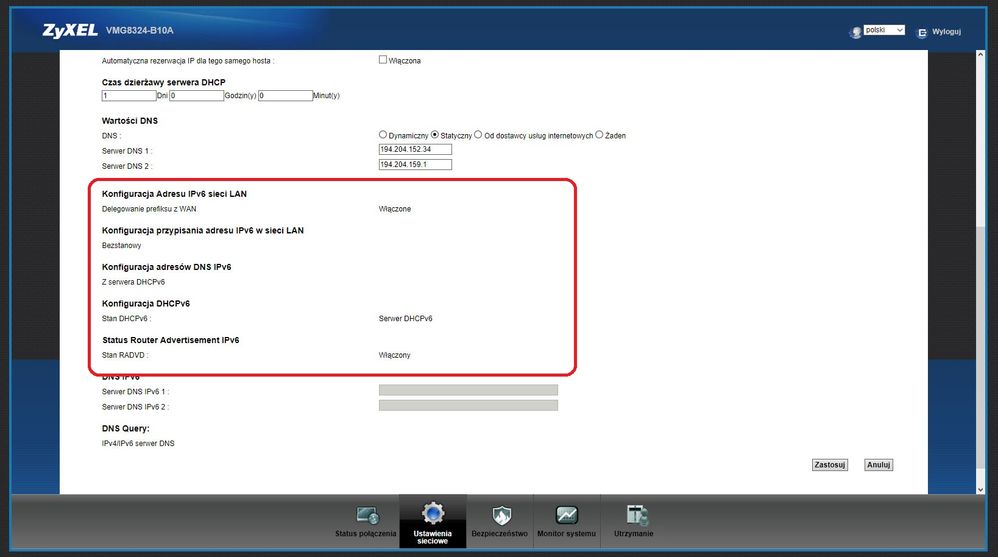Open Bezpieczeństwo shield icon
This screenshot has height=557, width=998.
502,516
